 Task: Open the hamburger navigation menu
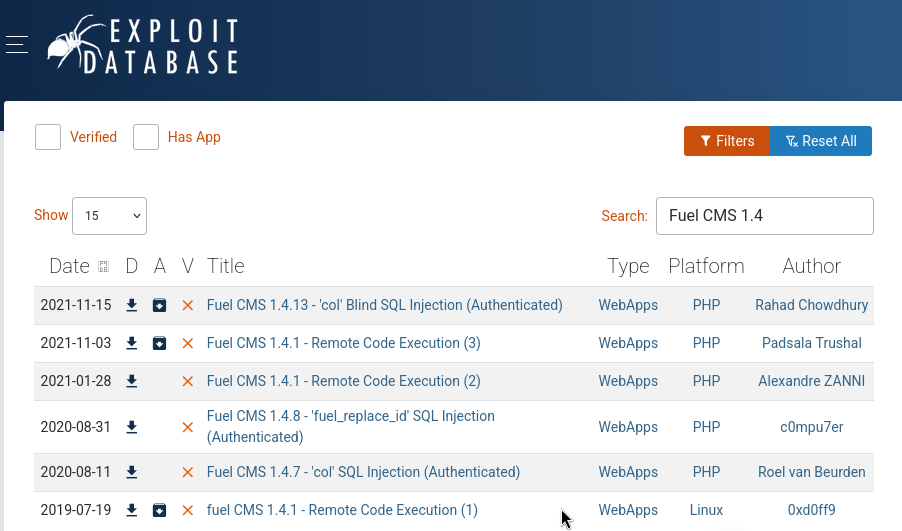[x=17, y=44]
